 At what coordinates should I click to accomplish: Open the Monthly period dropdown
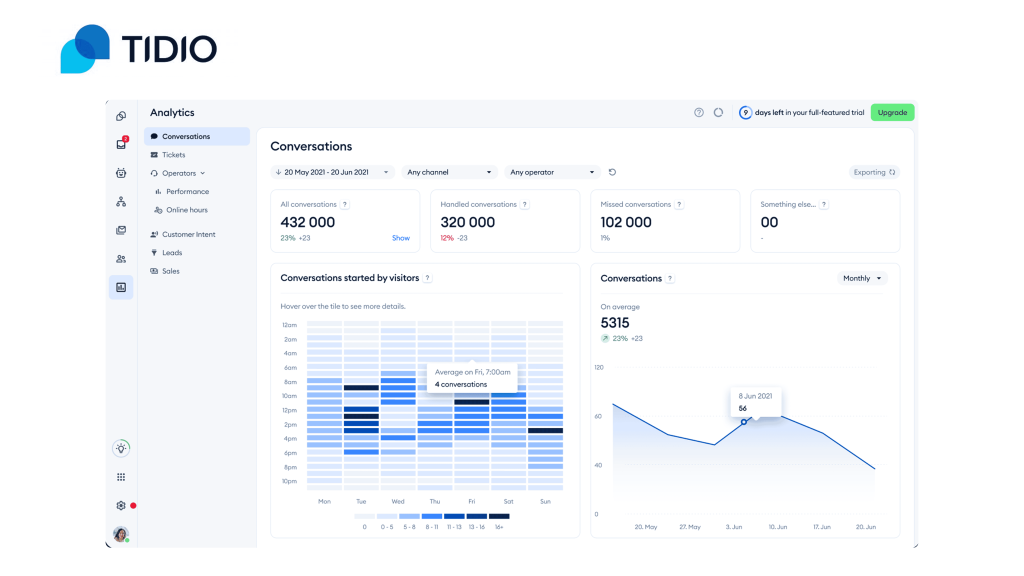tap(862, 278)
